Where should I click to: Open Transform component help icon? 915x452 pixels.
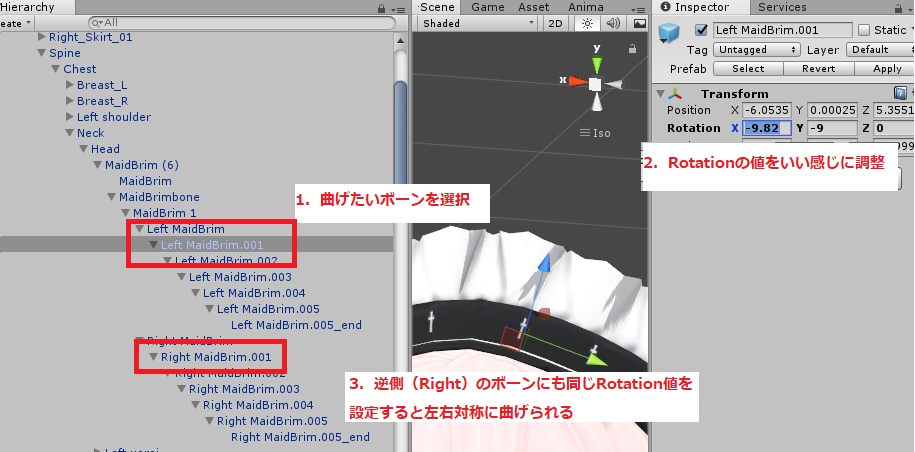click(899, 93)
